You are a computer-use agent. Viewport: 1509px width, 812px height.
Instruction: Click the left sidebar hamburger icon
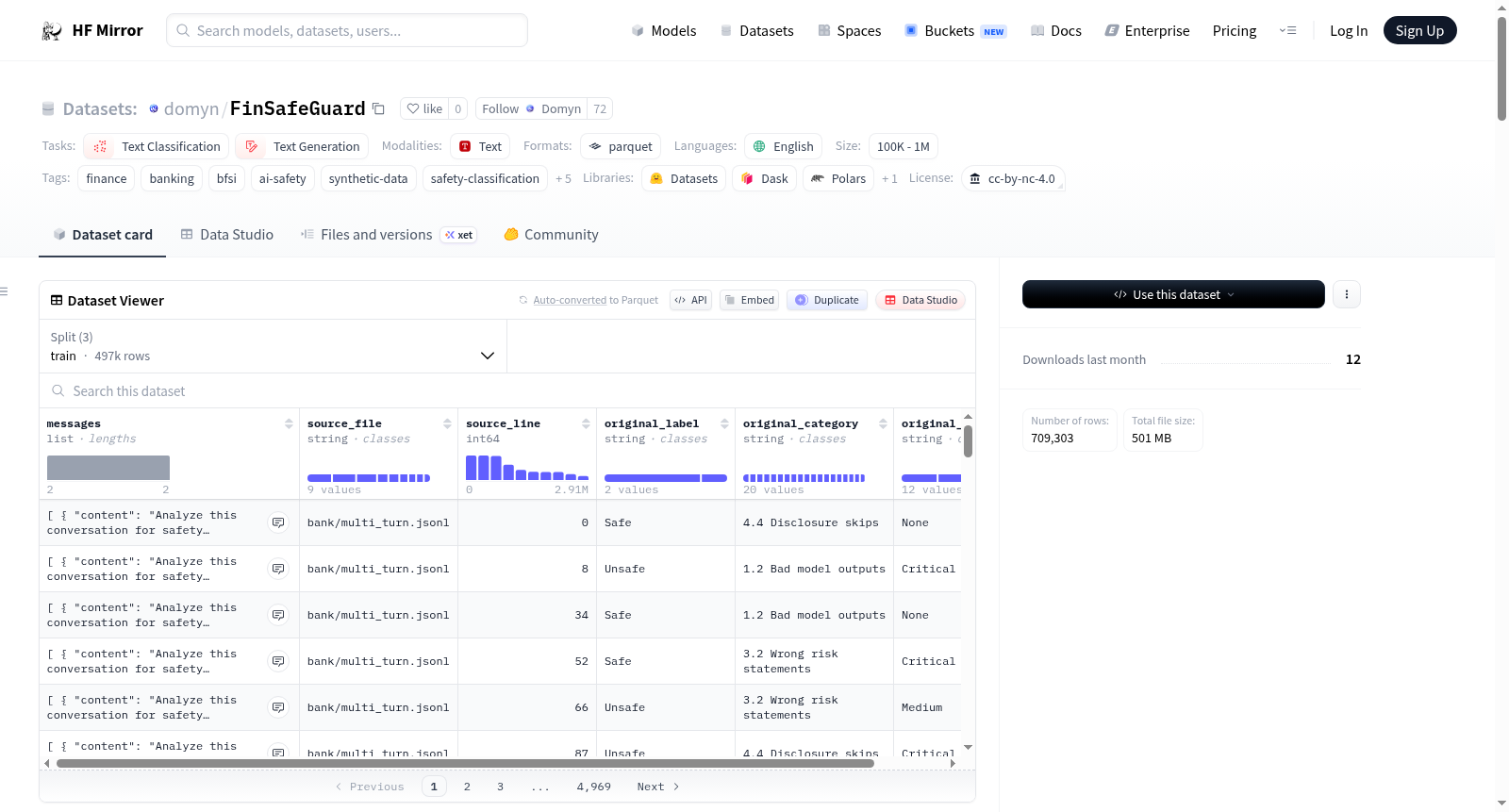tap(4, 291)
